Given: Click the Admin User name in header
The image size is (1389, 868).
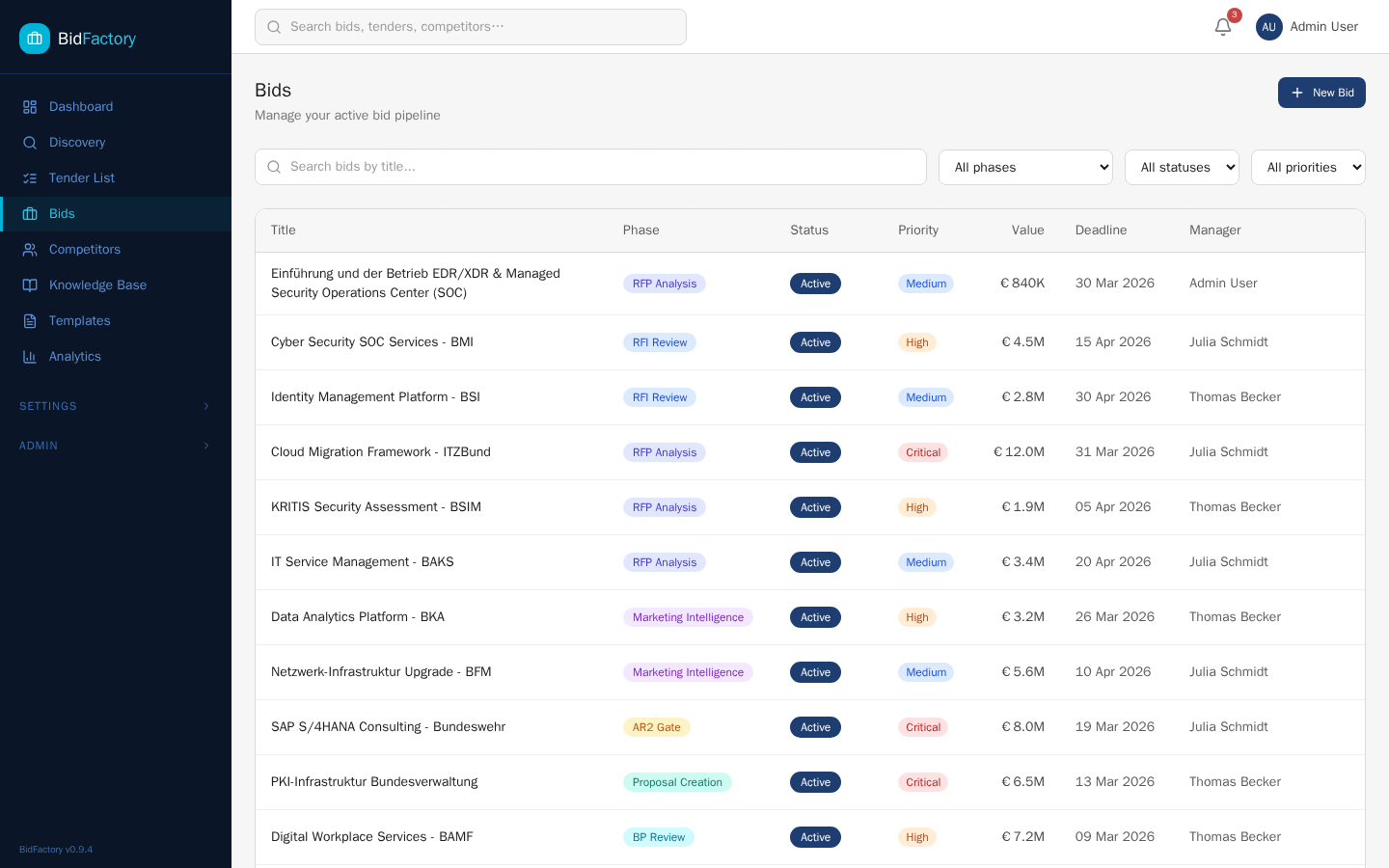Looking at the screenshot, I should coord(1323,27).
